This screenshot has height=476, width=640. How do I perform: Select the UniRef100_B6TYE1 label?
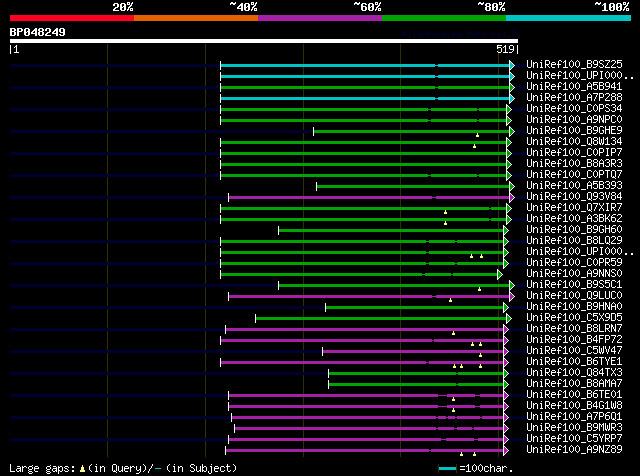click(574, 362)
